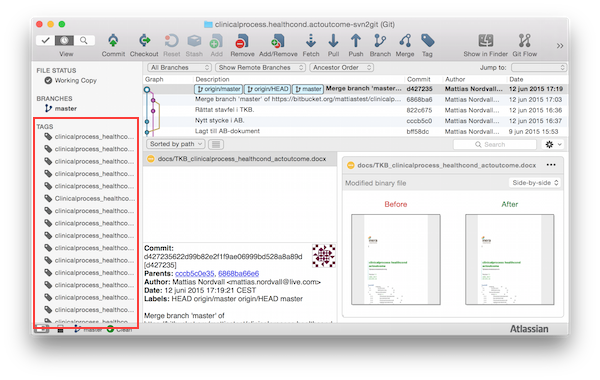Screen dimensions: 600x380
Task: Select the capitalized Clinicalprocess_healthco tag
Action: coord(89,198)
